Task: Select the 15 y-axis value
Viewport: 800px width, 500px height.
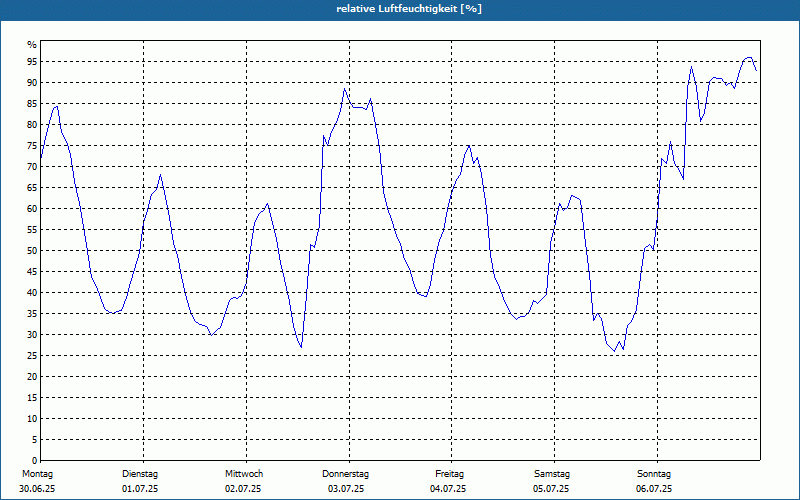Action: 32,398
